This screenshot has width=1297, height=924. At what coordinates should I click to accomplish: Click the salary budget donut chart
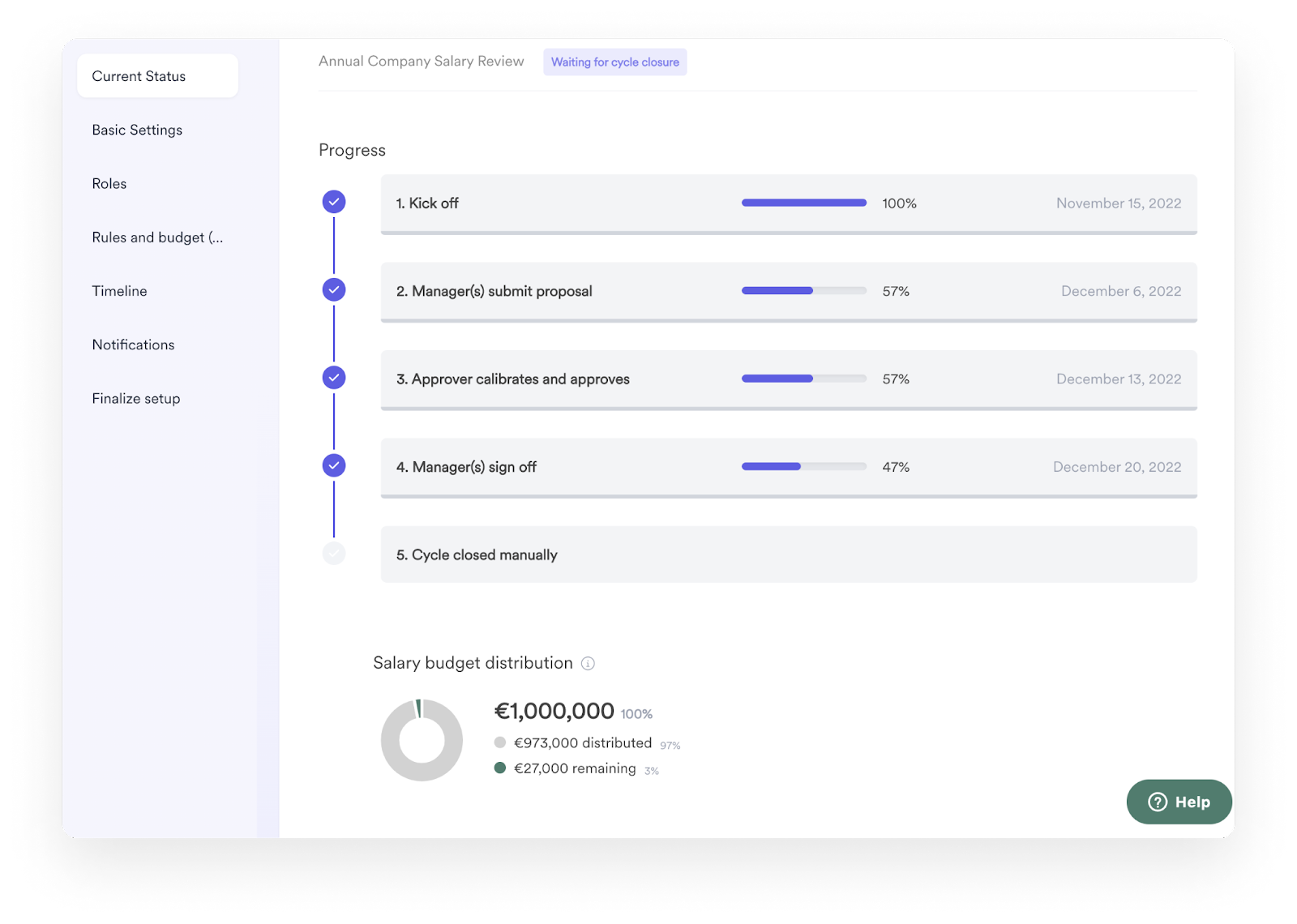422,740
